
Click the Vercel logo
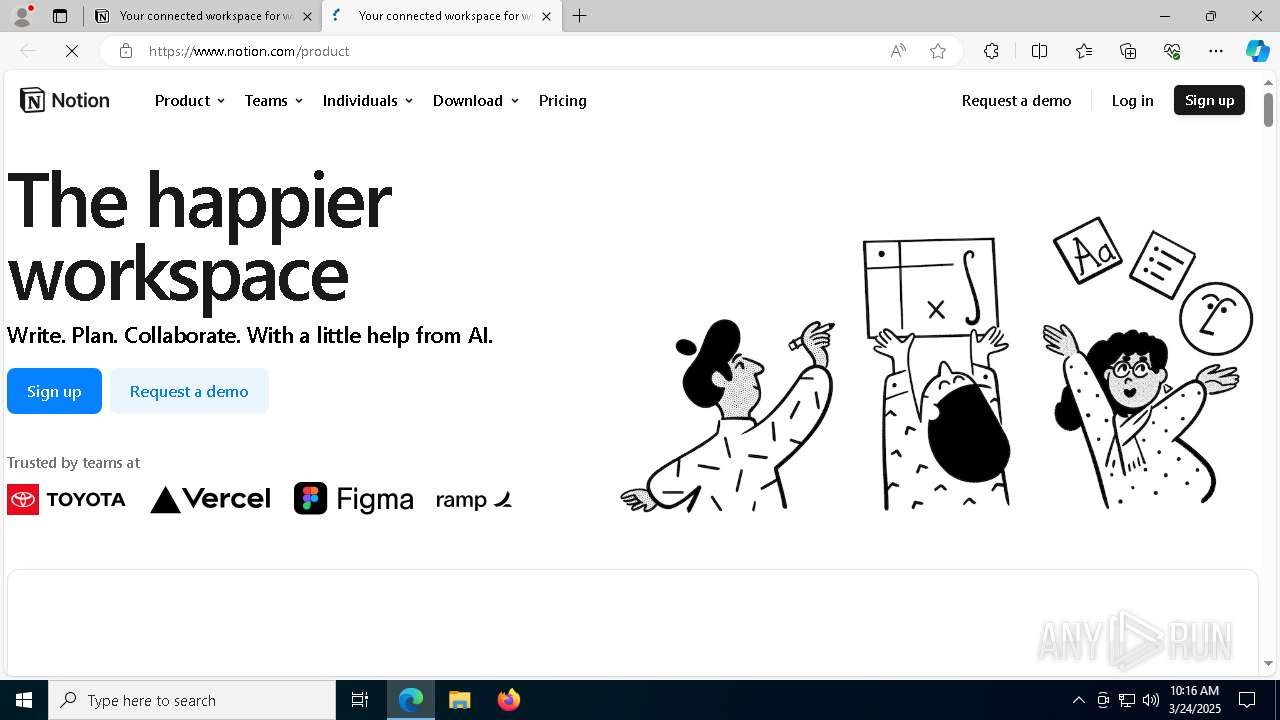210,499
